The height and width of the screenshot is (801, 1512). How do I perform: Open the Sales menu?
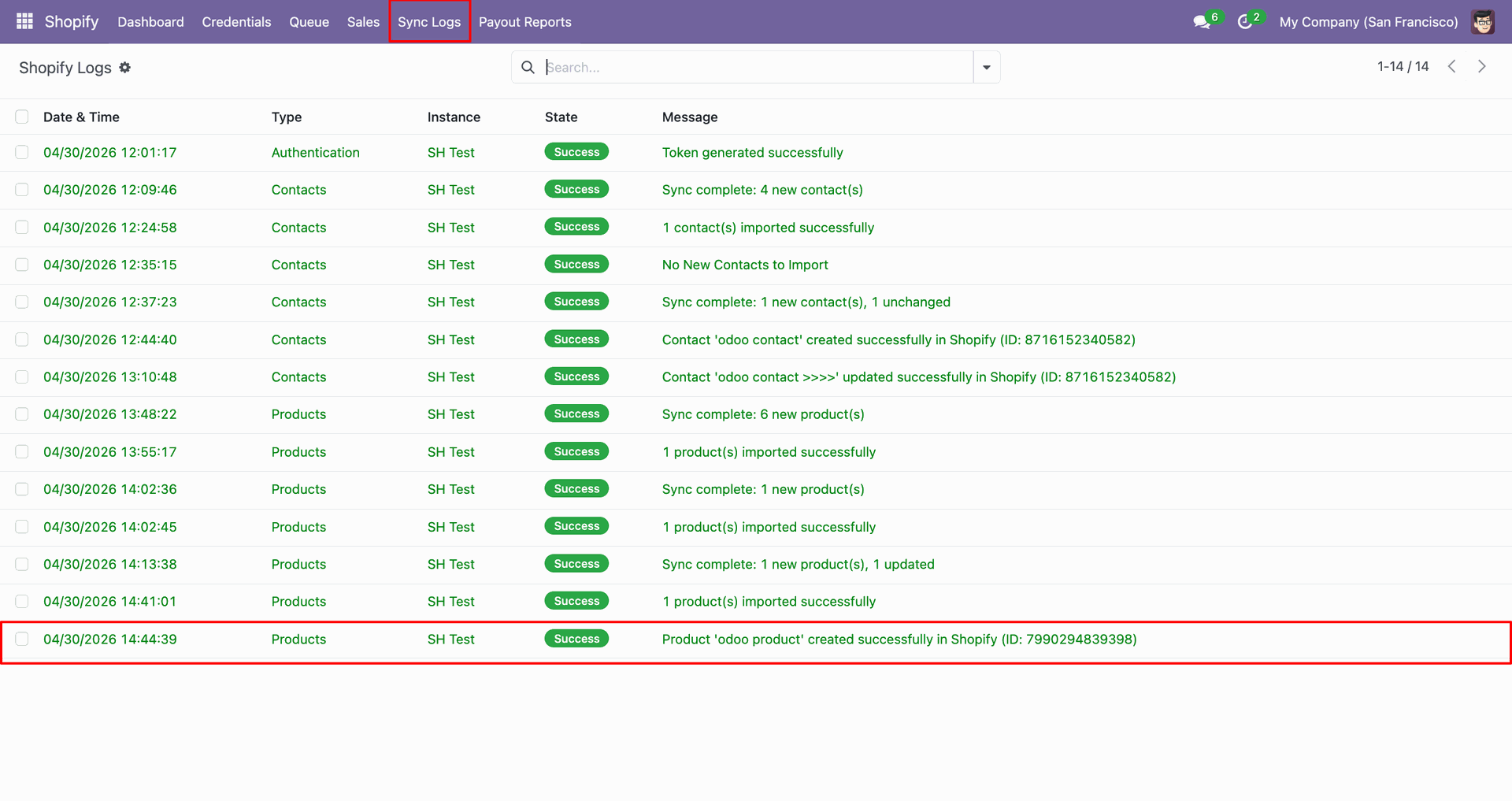363,22
